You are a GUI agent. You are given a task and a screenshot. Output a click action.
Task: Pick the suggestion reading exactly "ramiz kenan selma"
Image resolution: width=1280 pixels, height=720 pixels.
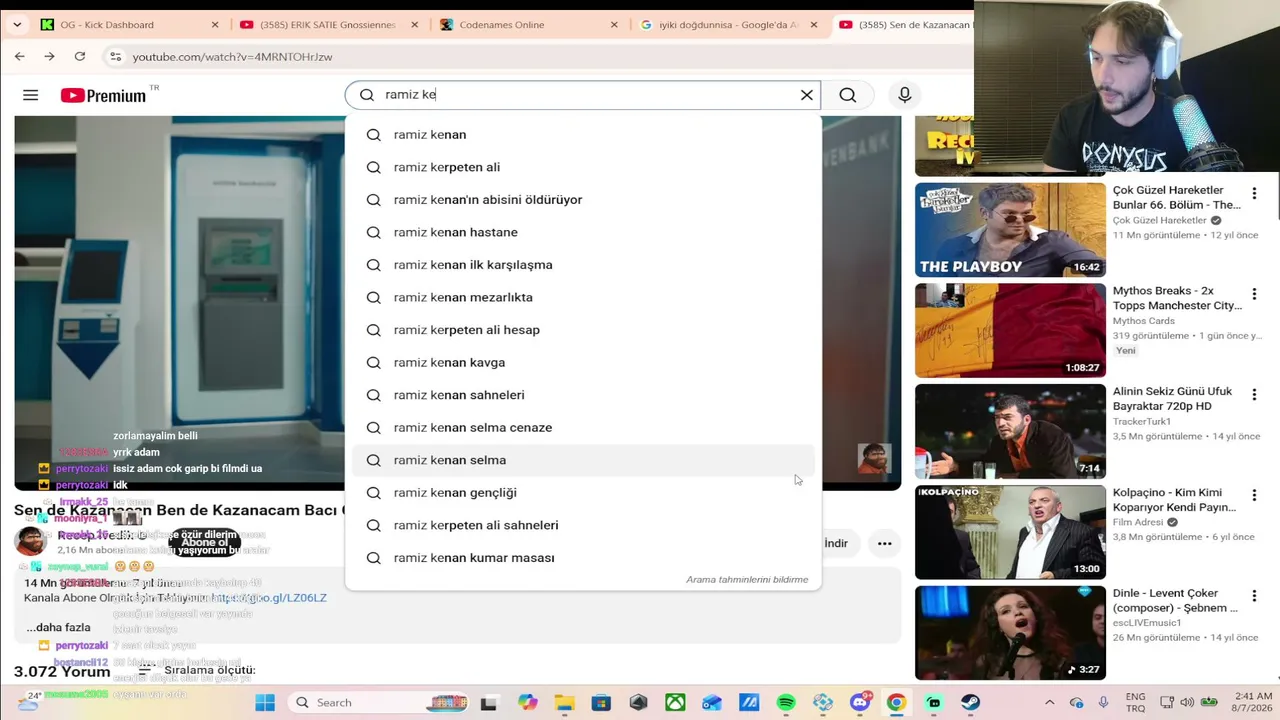583,460
